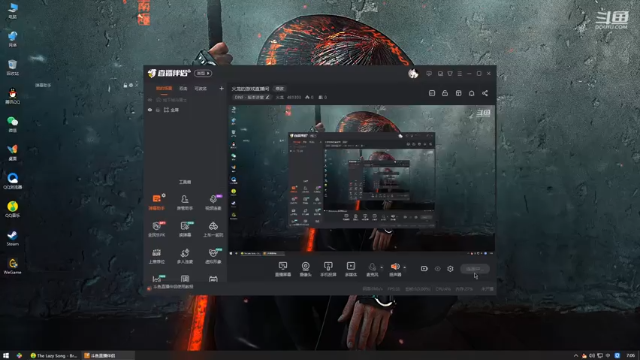Open the message icon in title bar
This screenshot has height=360, width=640.
[x=429, y=73]
